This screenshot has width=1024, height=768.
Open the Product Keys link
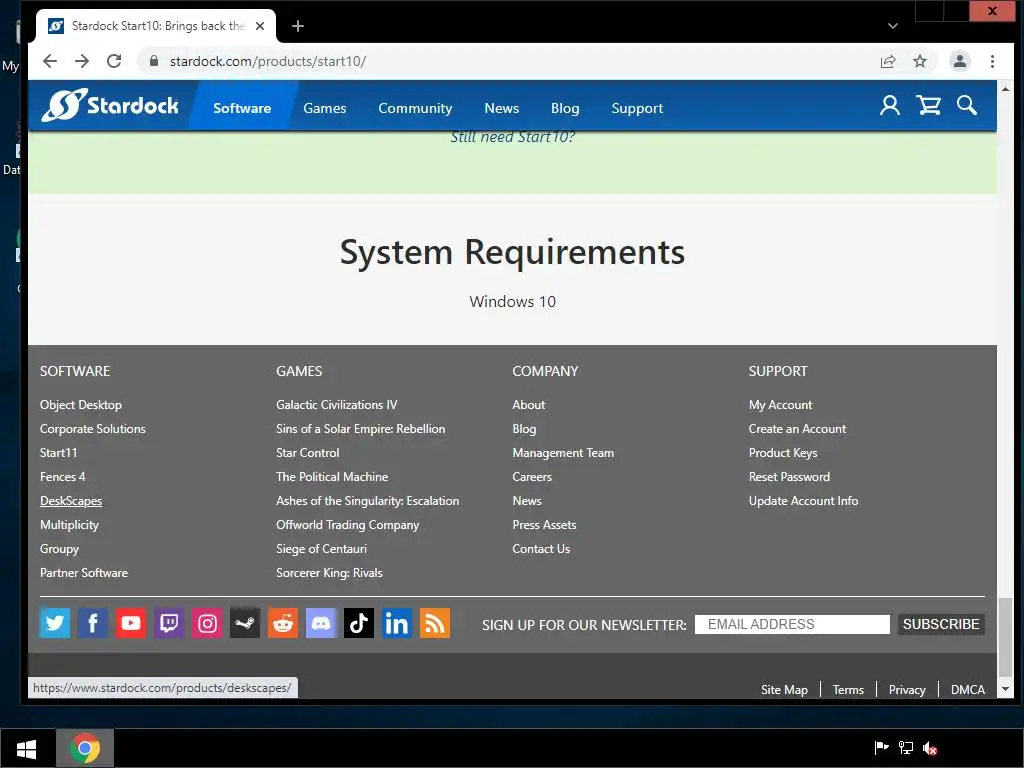coord(783,453)
